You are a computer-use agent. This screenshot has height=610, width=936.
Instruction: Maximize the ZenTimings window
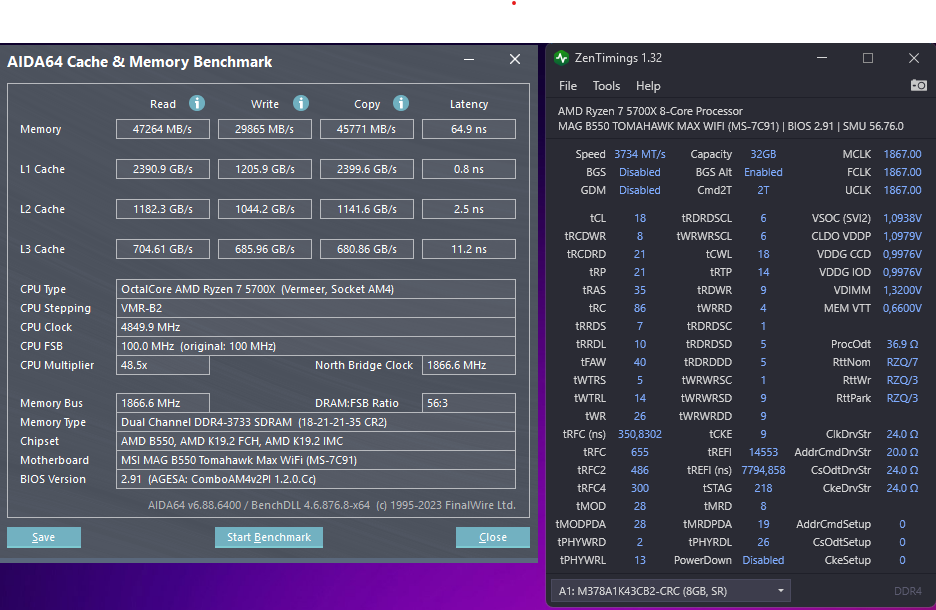pos(868,58)
